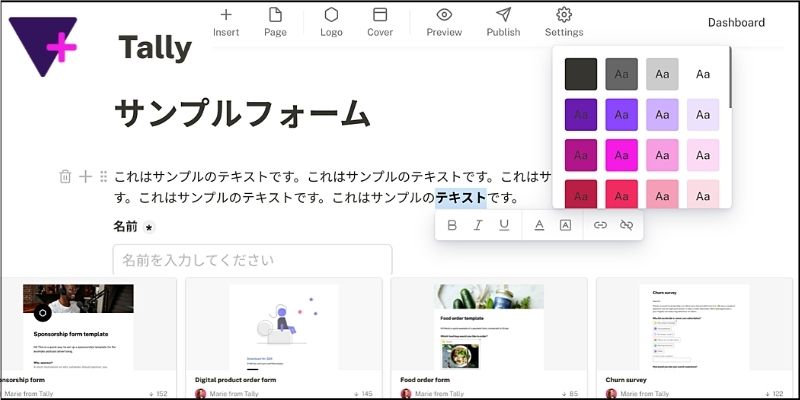Toggle italic formatting
800x400 pixels.
478,225
